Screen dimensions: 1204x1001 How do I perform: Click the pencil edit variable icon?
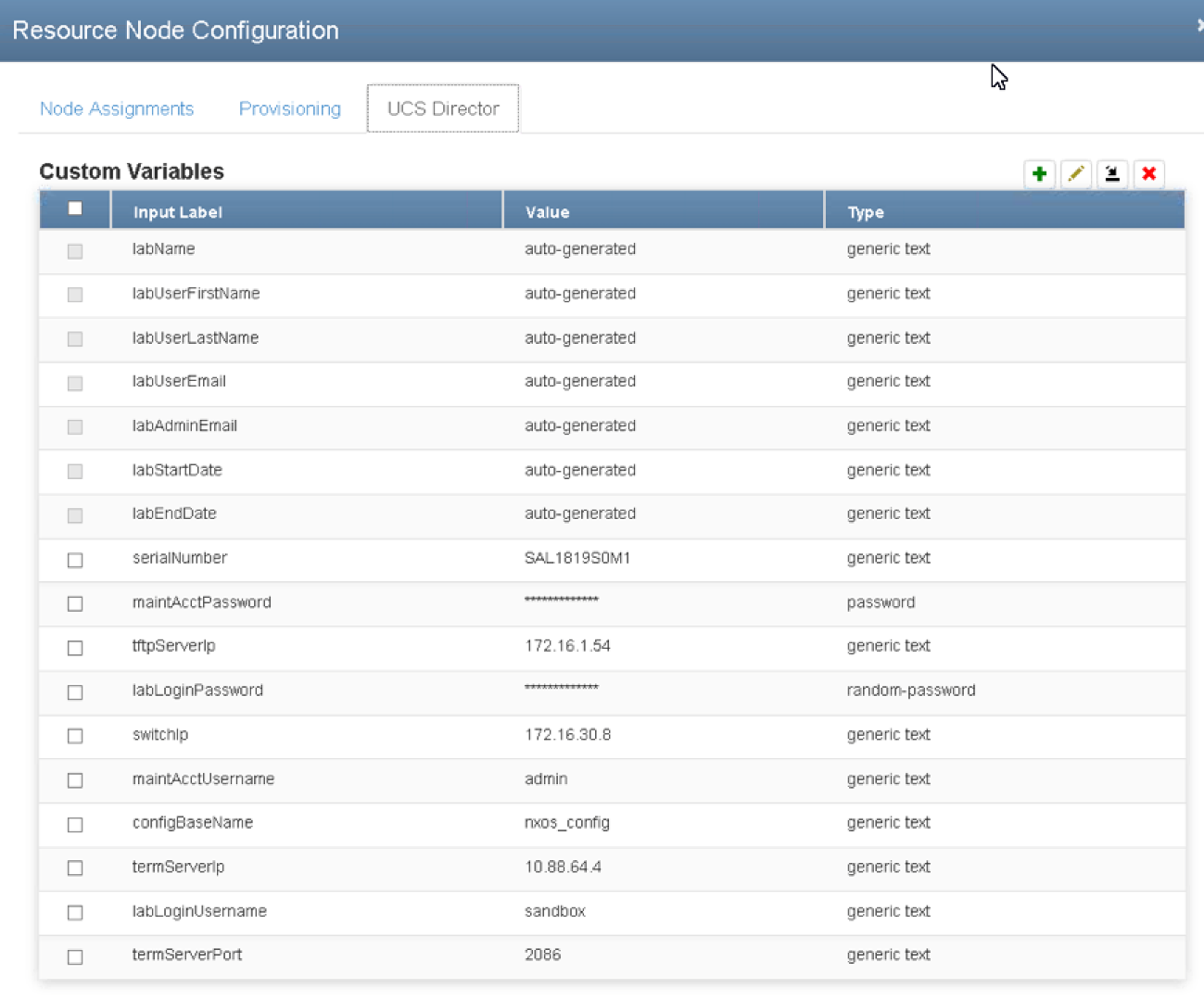(x=1076, y=173)
